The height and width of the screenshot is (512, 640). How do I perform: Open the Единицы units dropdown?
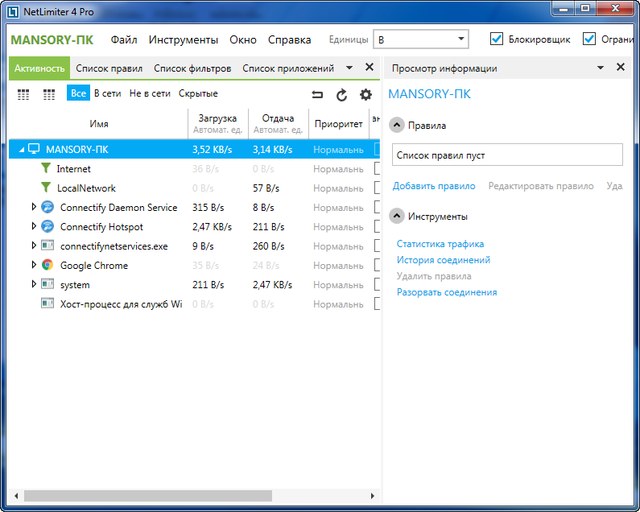pyautogui.click(x=421, y=39)
